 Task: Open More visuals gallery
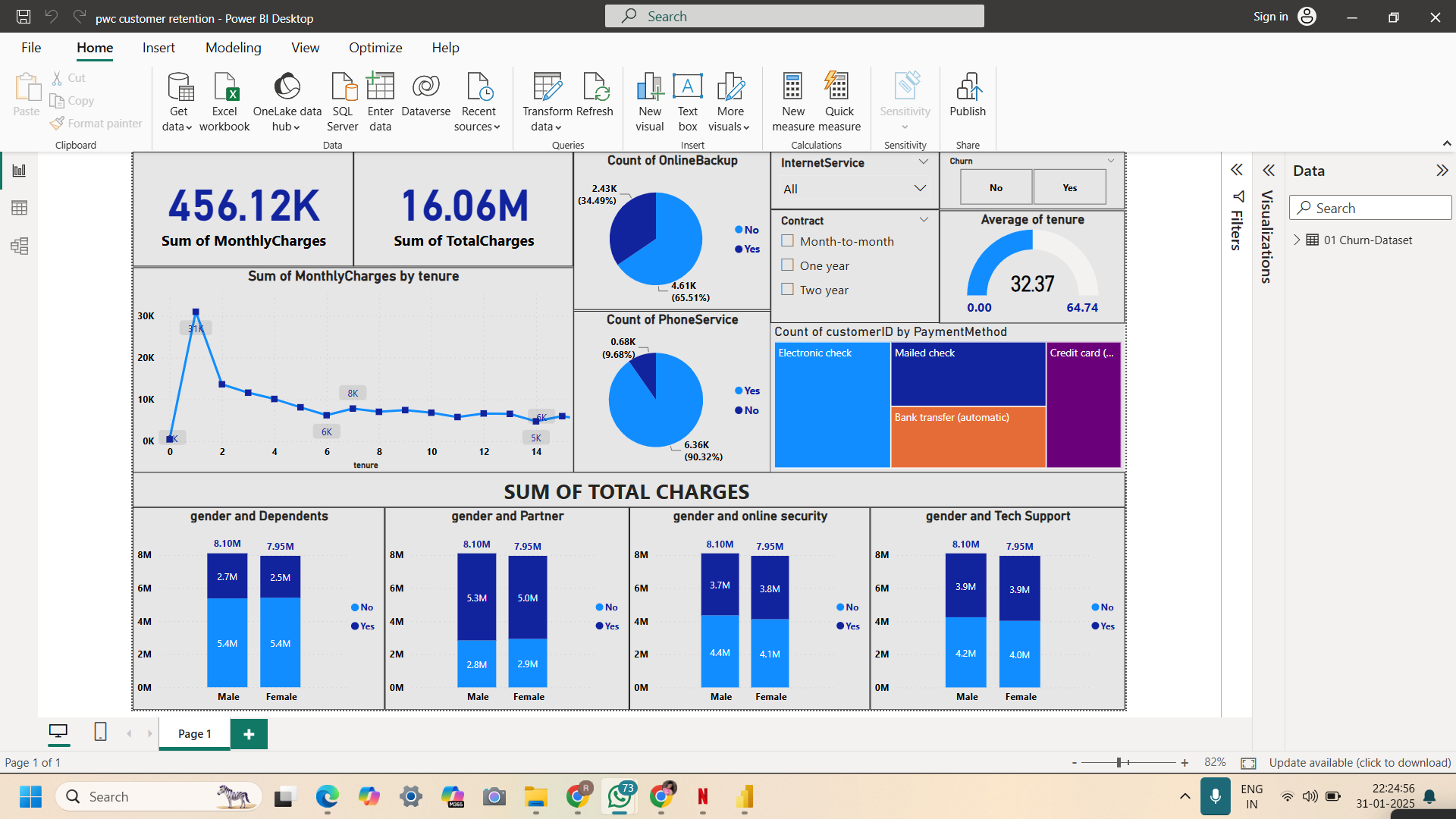pyautogui.click(x=730, y=102)
